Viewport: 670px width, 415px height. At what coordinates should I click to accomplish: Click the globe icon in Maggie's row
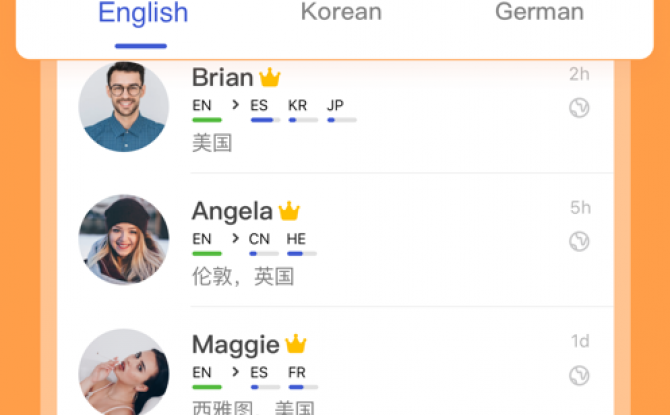coord(579,375)
